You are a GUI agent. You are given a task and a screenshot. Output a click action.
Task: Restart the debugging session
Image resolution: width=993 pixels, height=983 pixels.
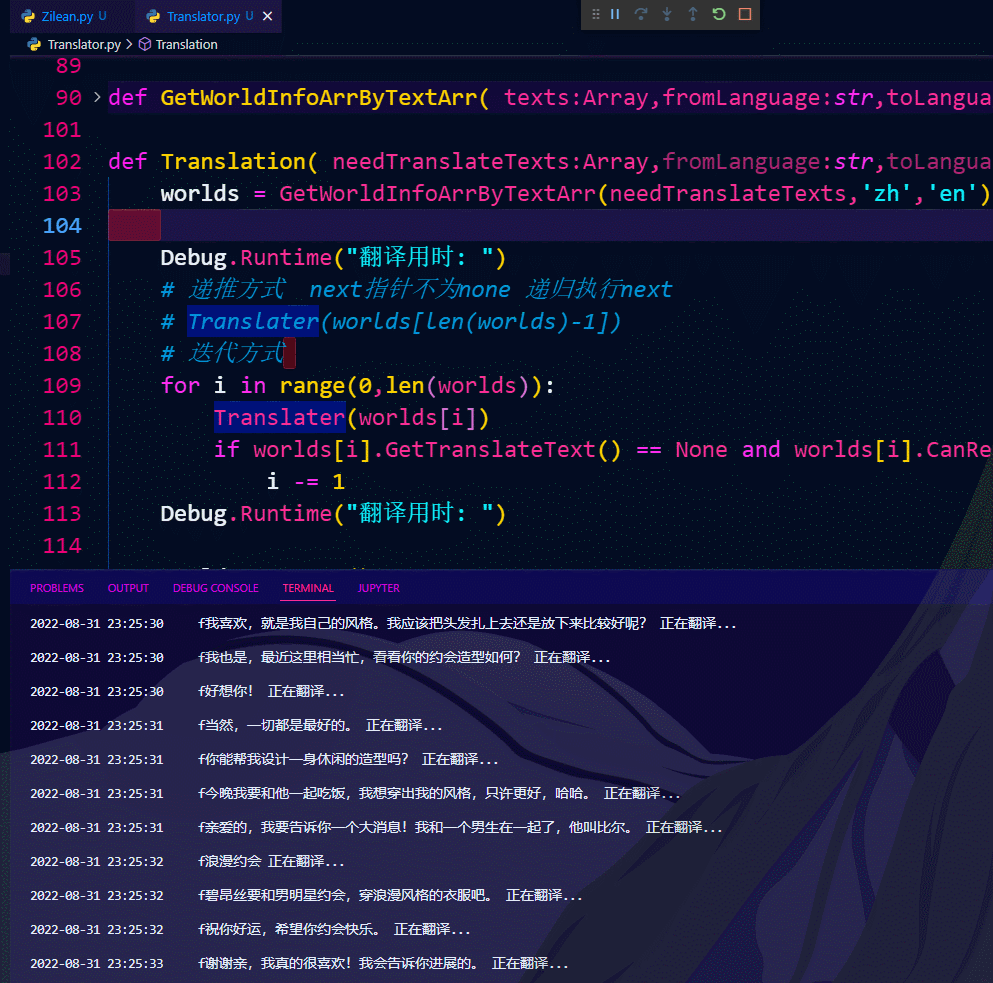coord(719,14)
